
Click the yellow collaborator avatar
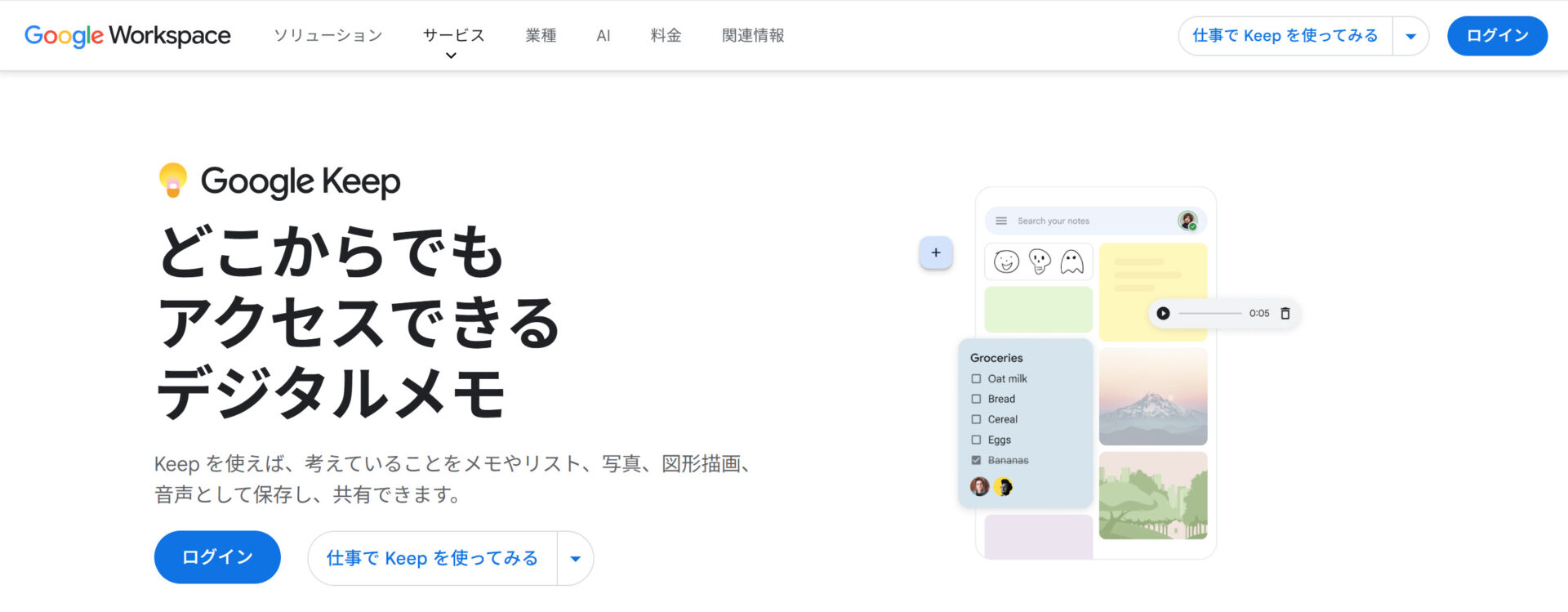point(1003,487)
